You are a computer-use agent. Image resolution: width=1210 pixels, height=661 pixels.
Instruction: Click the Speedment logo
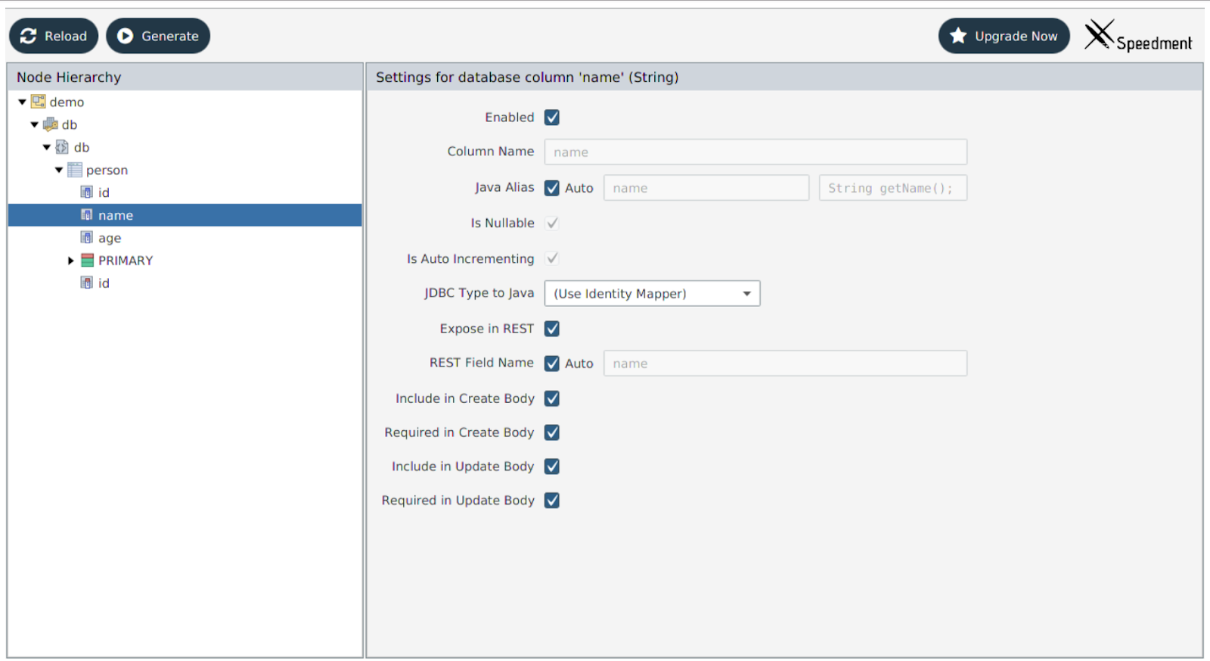[x=1139, y=37]
